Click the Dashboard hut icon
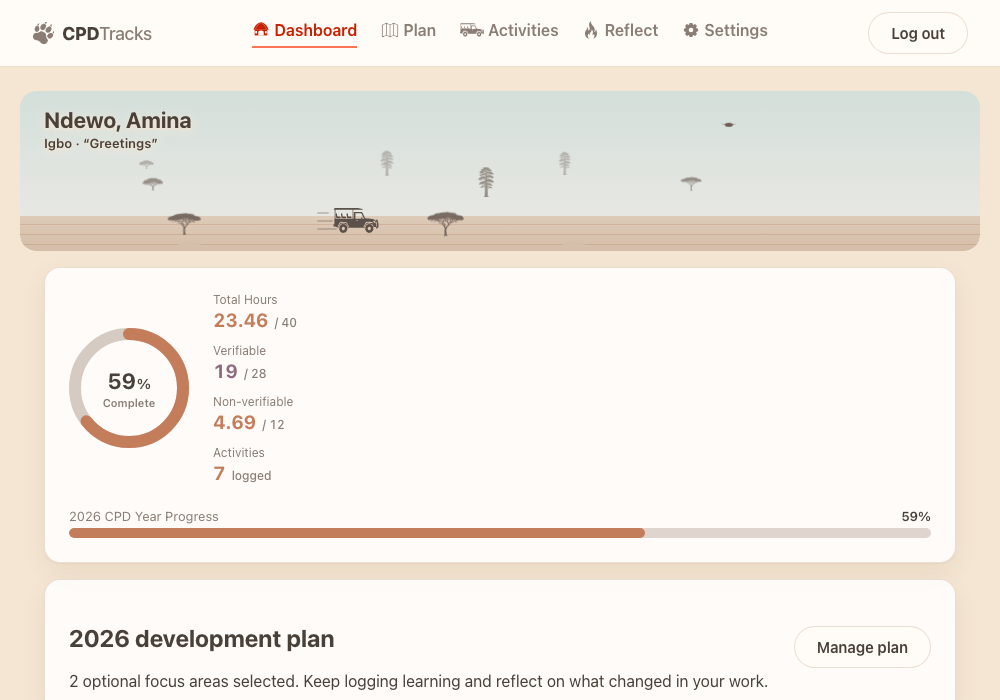The image size is (1000, 700). pyautogui.click(x=260, y=30)
